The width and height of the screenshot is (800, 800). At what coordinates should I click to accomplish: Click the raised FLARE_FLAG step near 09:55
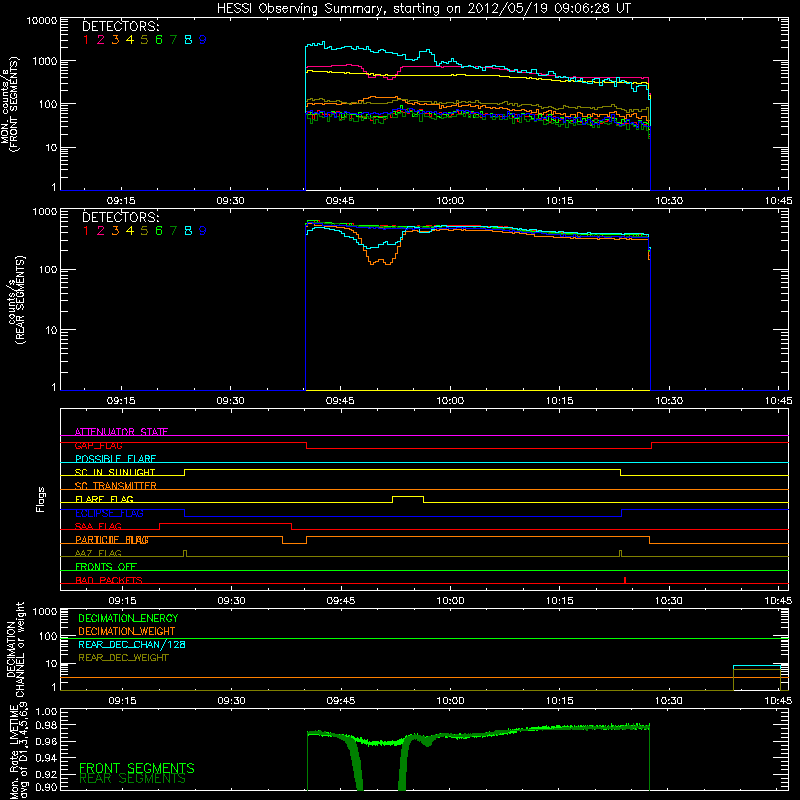[x=408, y=497]
